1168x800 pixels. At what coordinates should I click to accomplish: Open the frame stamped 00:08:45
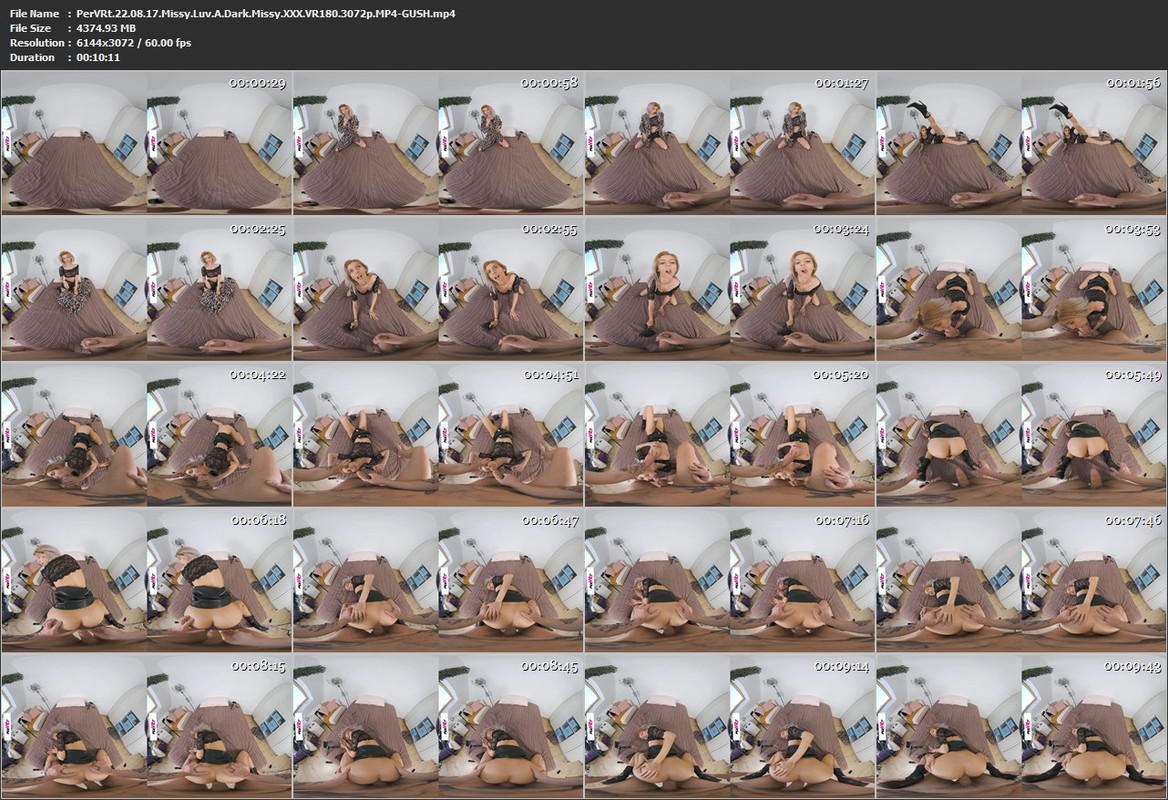(439, 726)
